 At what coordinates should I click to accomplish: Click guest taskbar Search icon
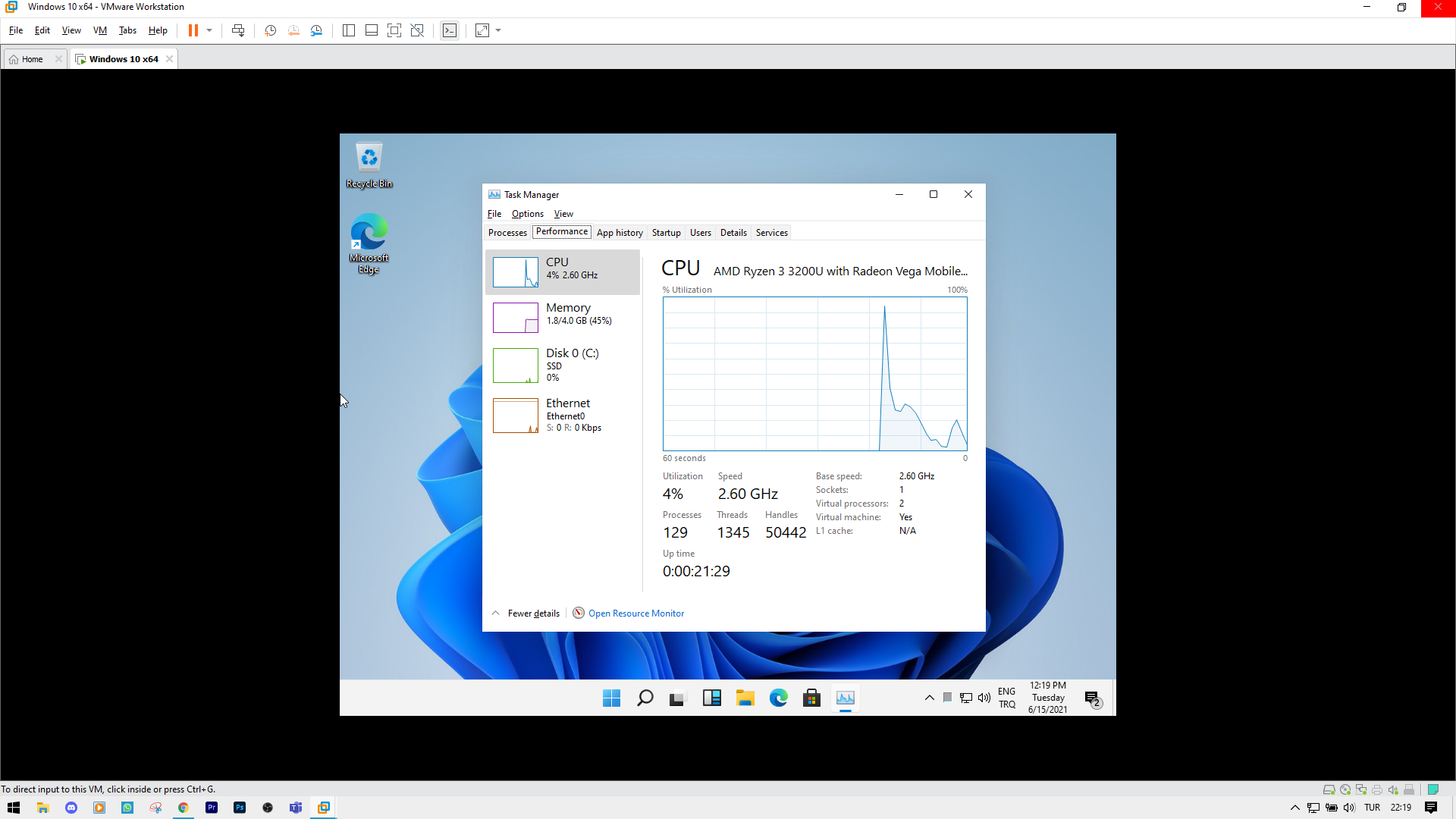tap(645, 698)
